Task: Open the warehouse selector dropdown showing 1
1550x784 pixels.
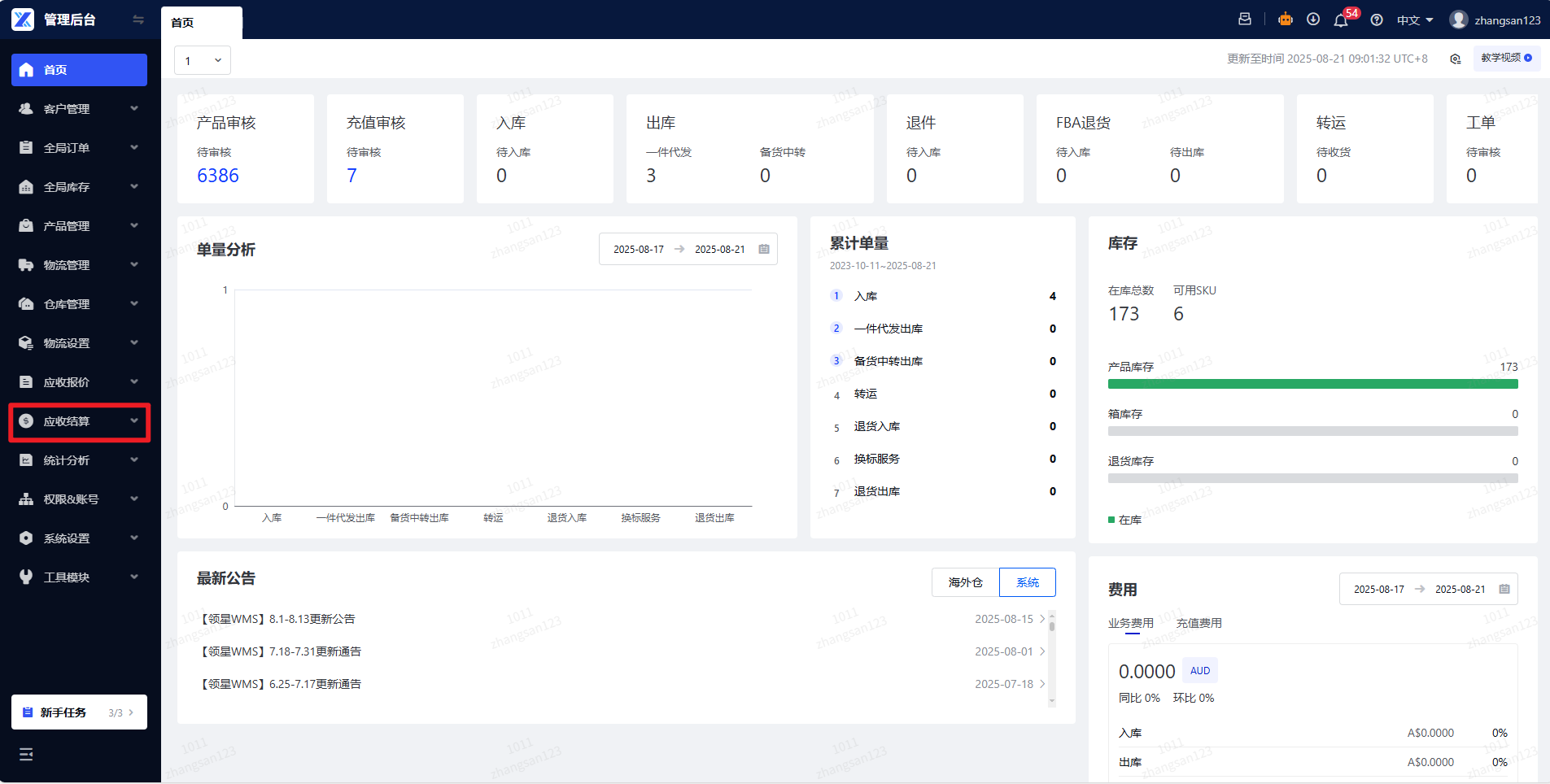Action: (203, 60)
